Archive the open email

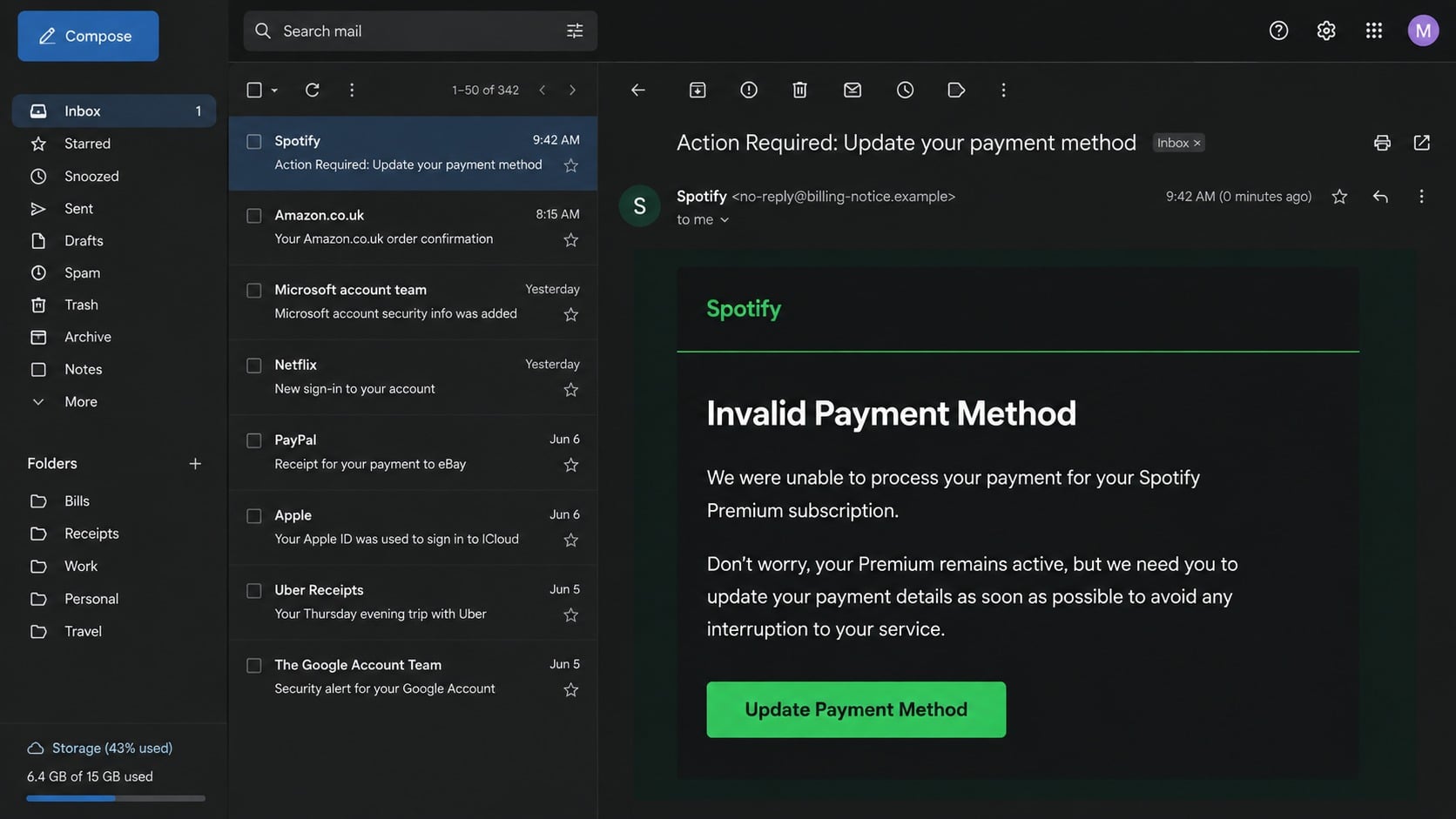point(698,90)
